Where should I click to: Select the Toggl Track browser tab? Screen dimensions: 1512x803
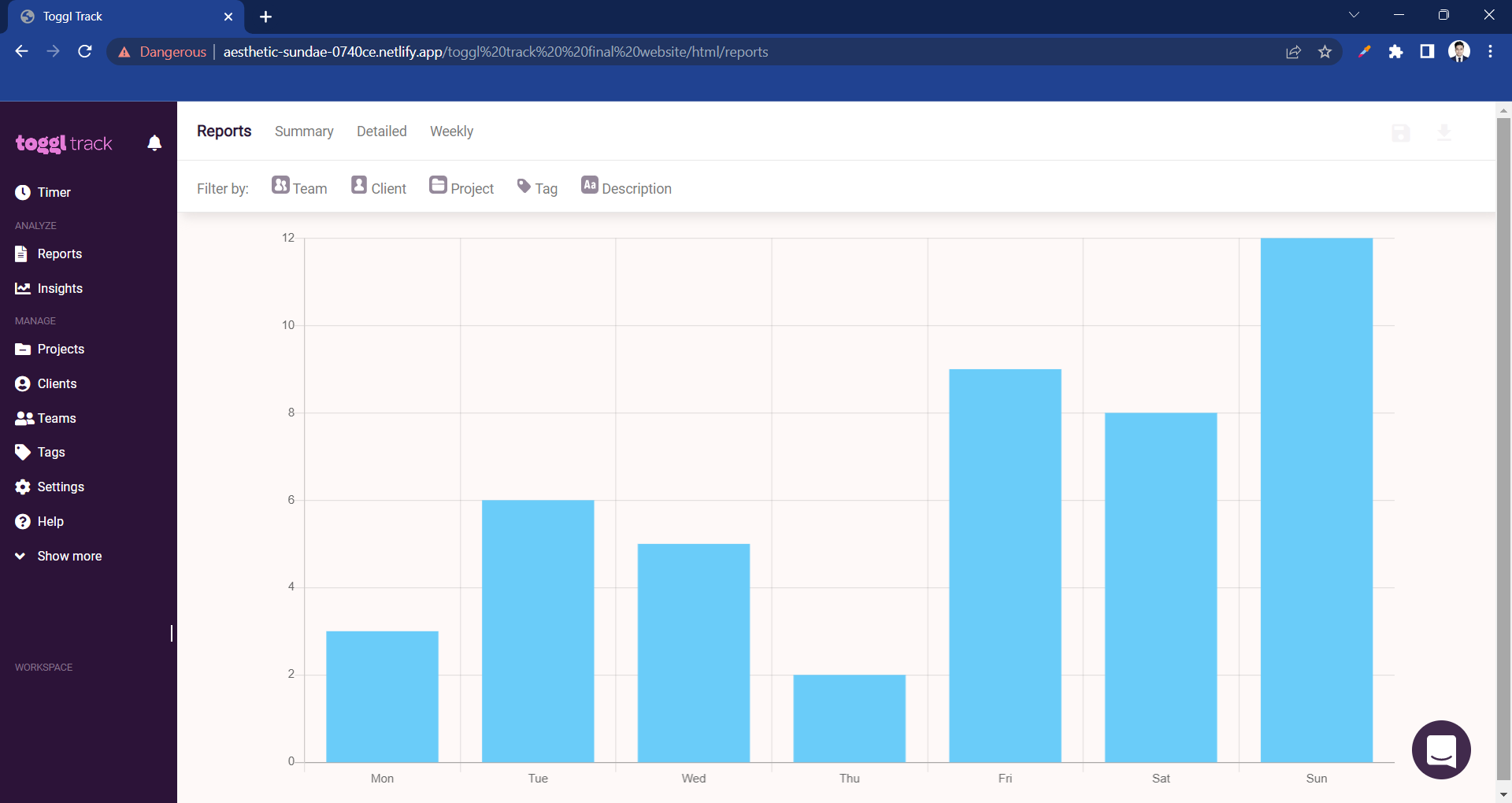pyautogui.click(x=126, y=17)
